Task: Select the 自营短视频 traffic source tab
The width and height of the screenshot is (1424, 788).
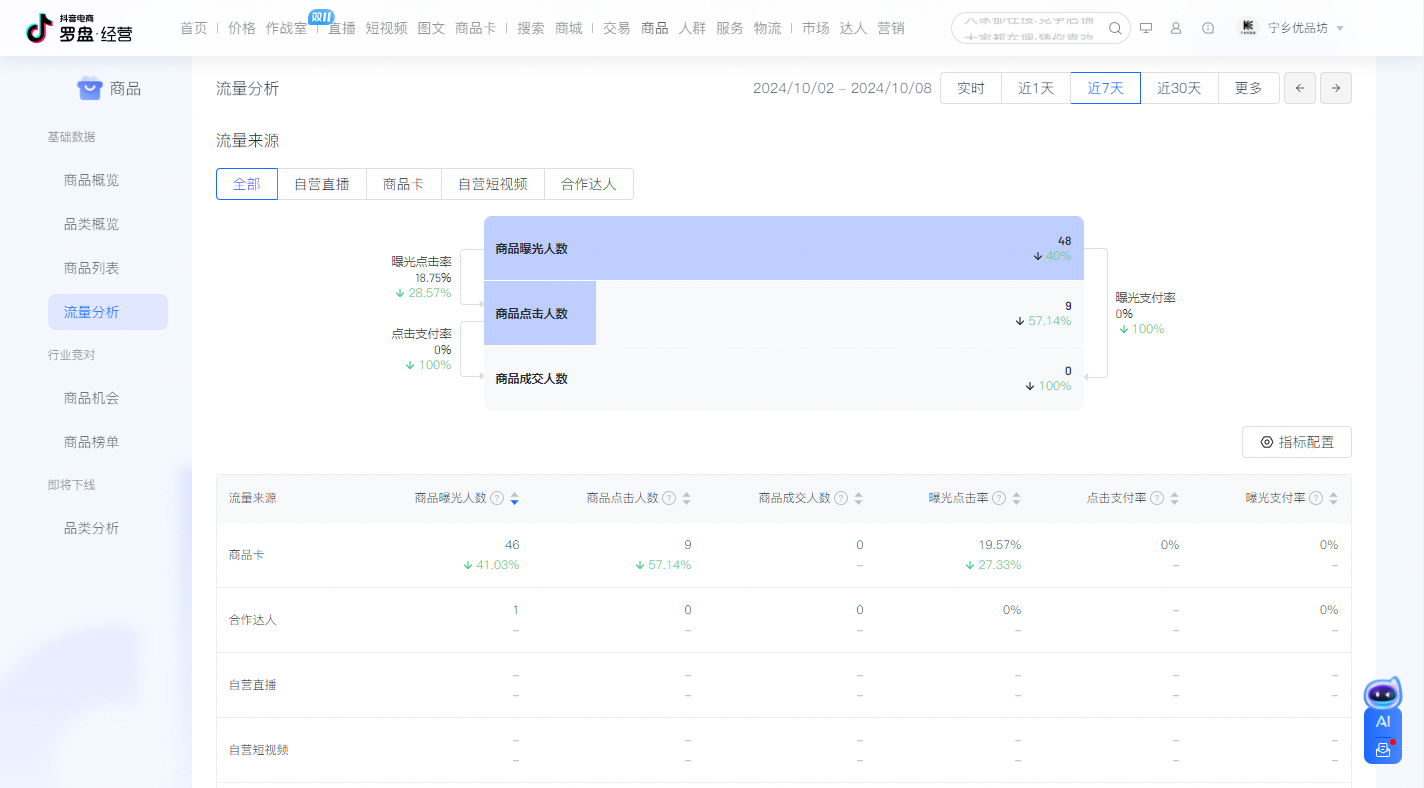Action: 493,184
